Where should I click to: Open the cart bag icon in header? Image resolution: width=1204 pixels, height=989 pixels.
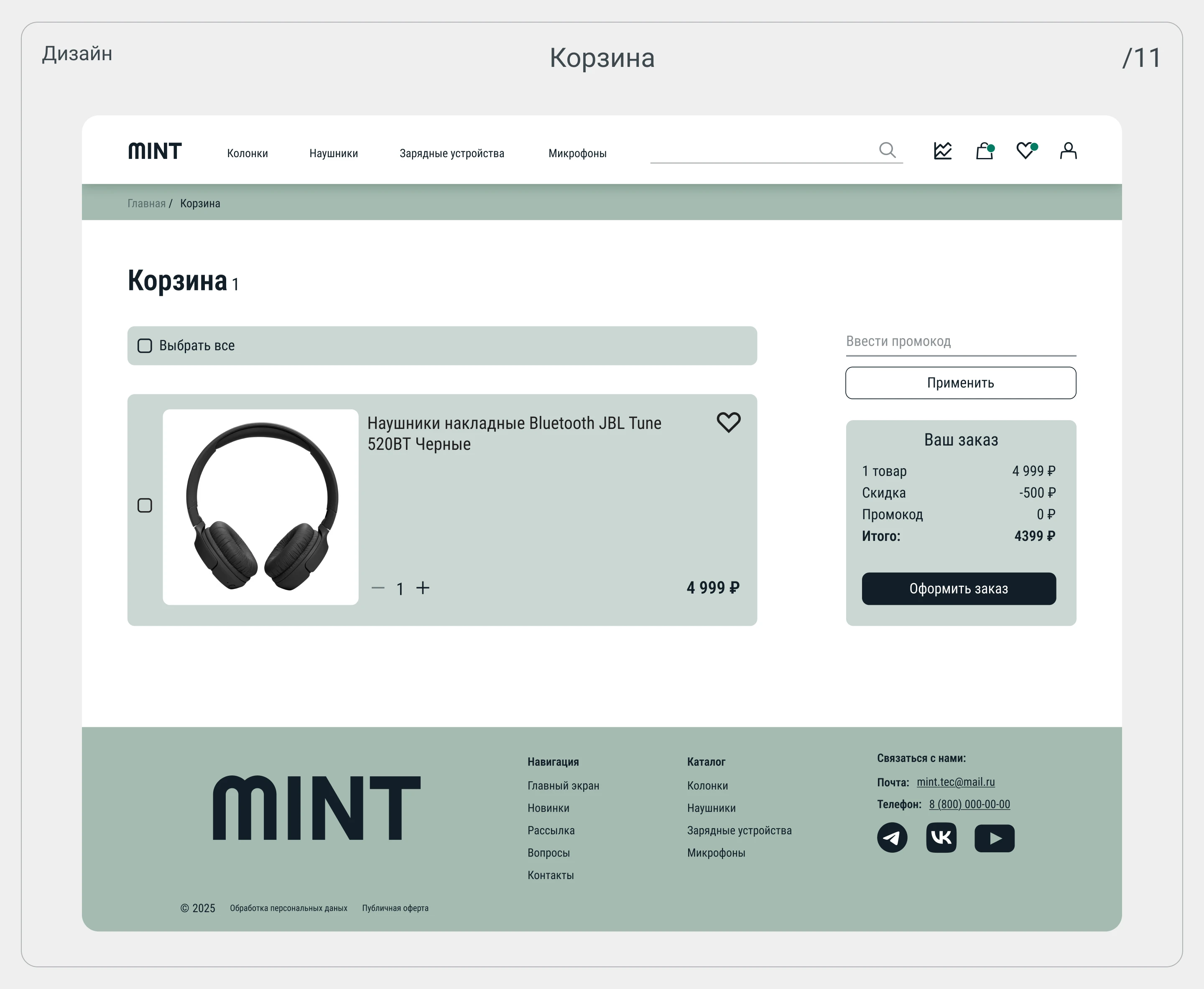point(985,150)
